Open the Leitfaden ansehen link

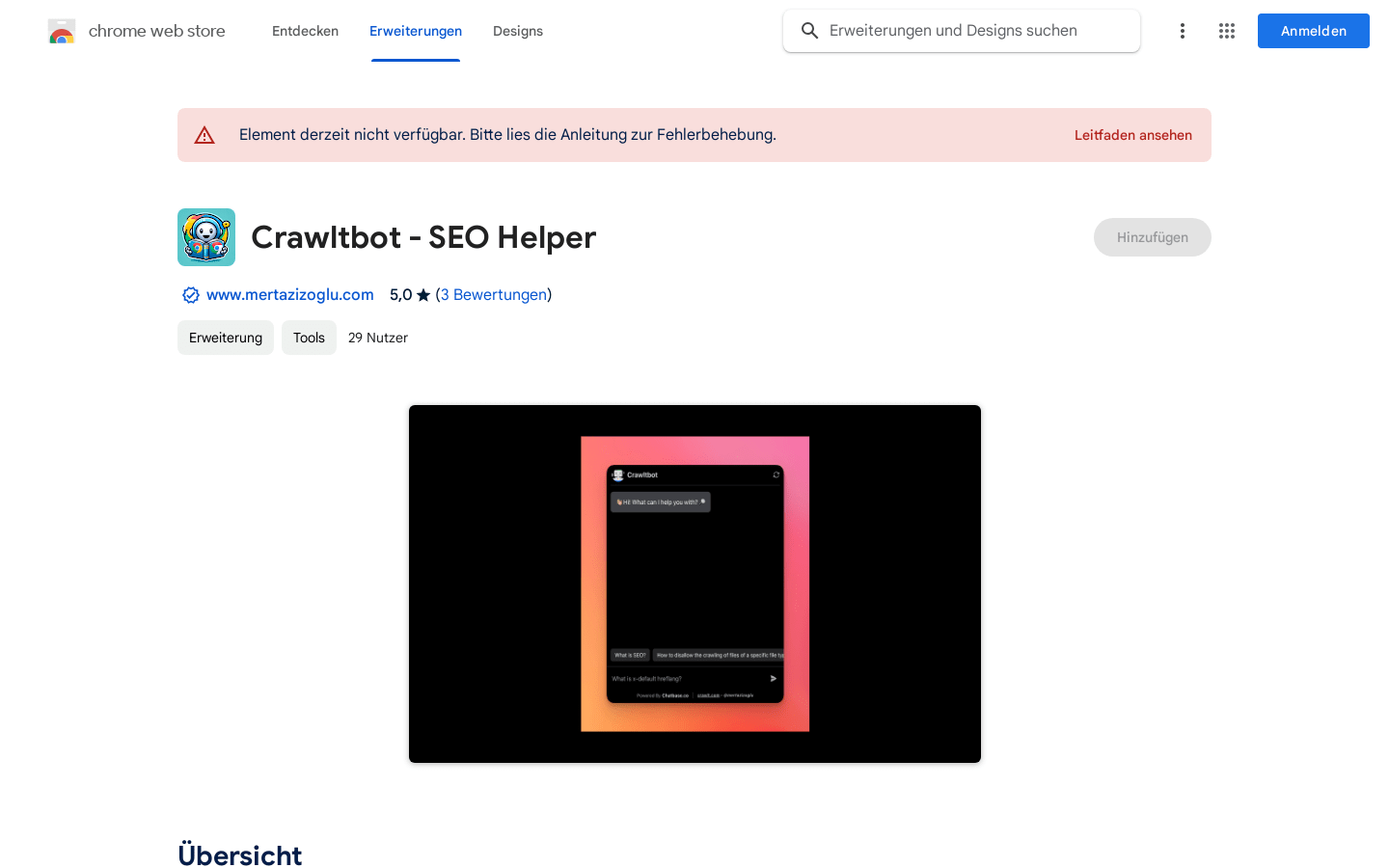click(1133, 135)
